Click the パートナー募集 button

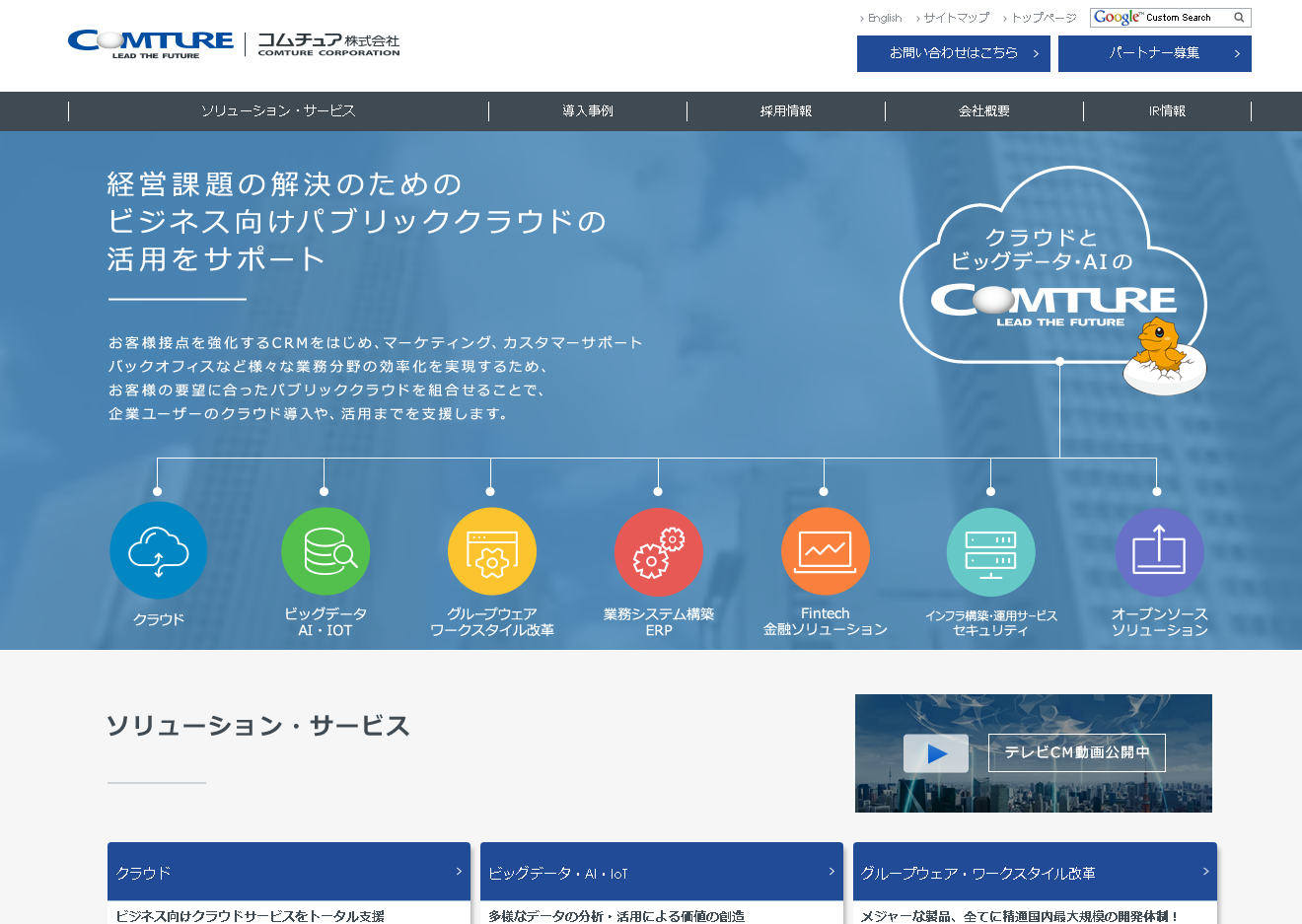pos(1154,53)
